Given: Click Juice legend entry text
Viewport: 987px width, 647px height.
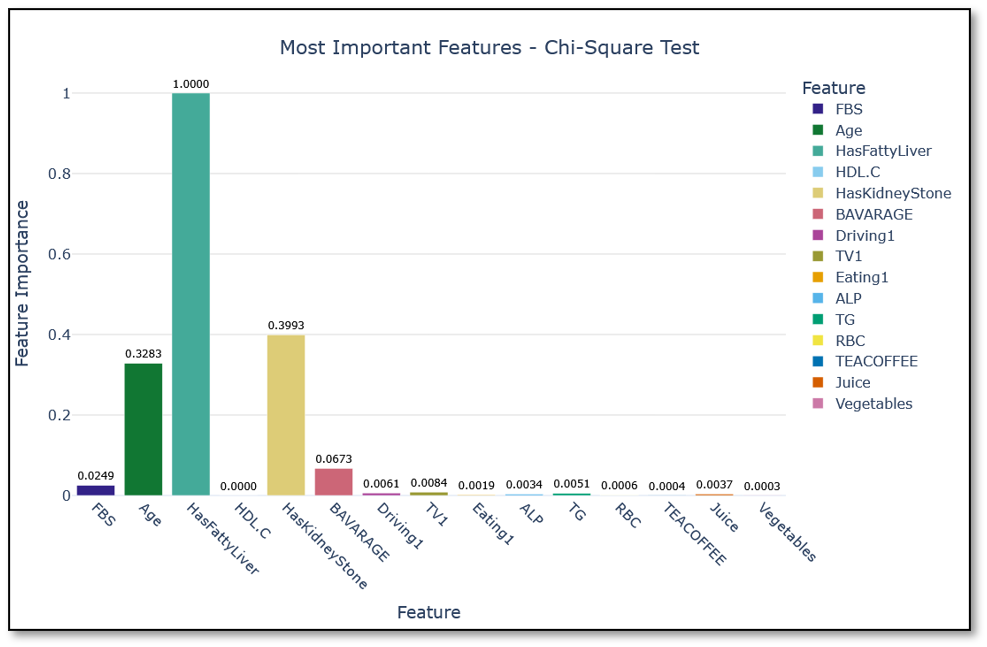Looking at the screenshot, I should click(x=852, y=382).
